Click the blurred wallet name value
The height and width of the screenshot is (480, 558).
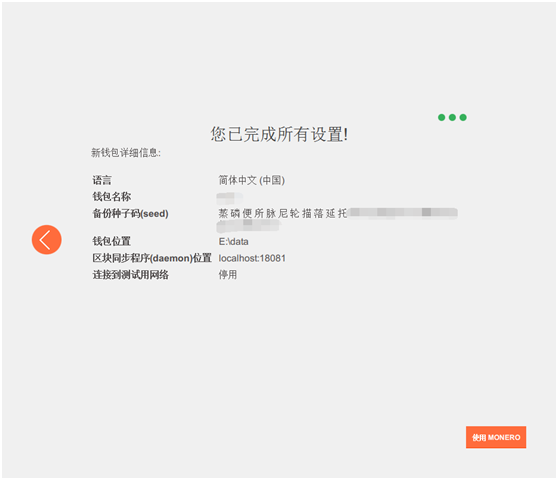point(230,197)
